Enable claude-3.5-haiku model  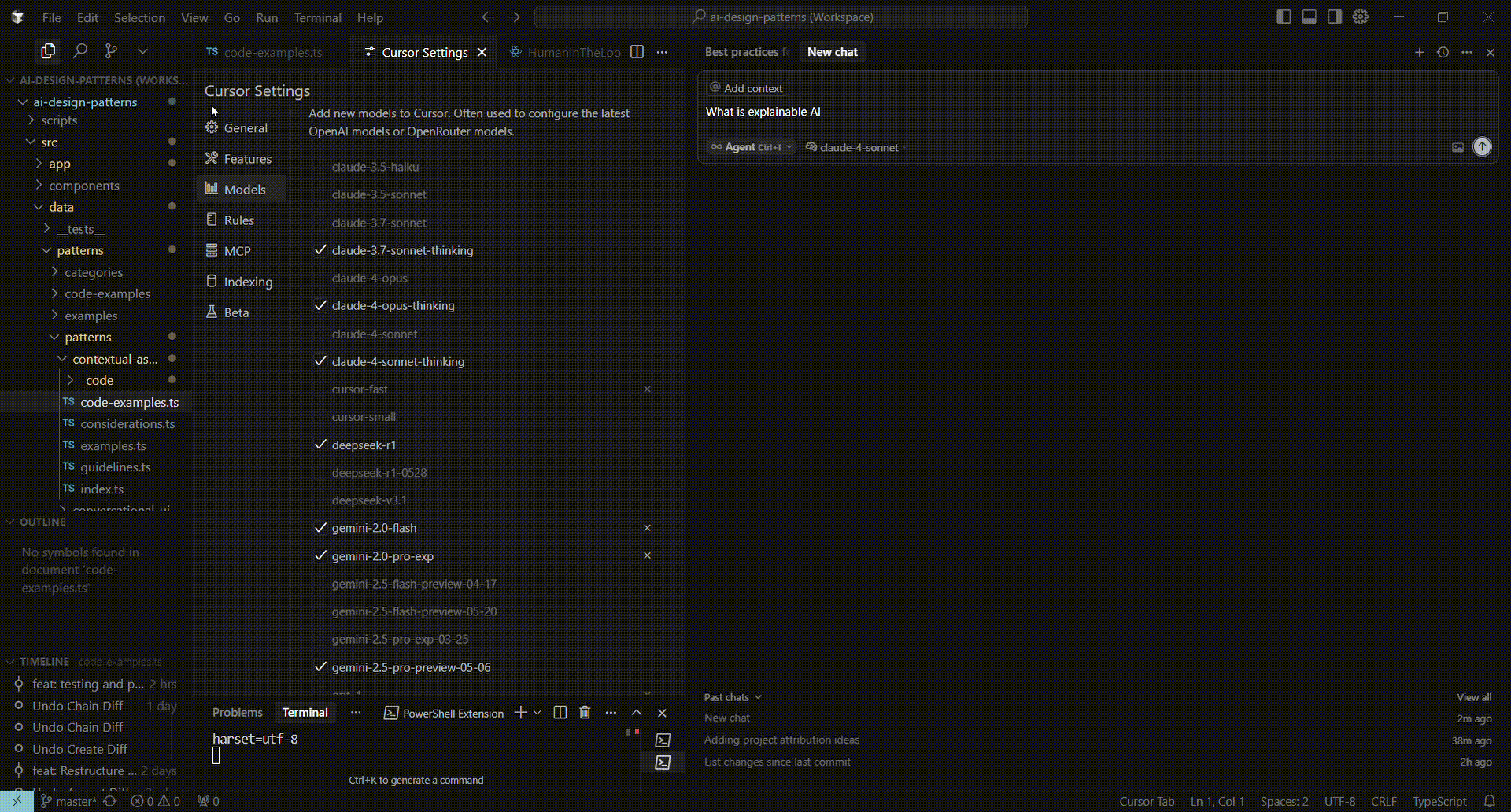point(320,167)
